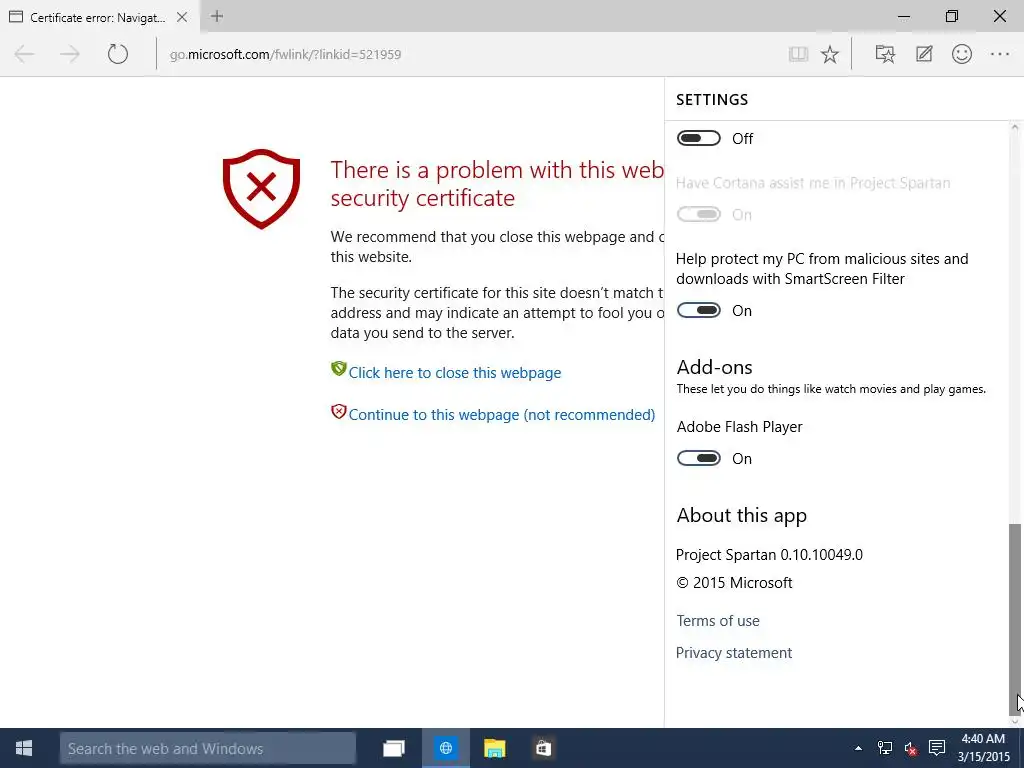Click the muted volume tray icon

(910, 748)
